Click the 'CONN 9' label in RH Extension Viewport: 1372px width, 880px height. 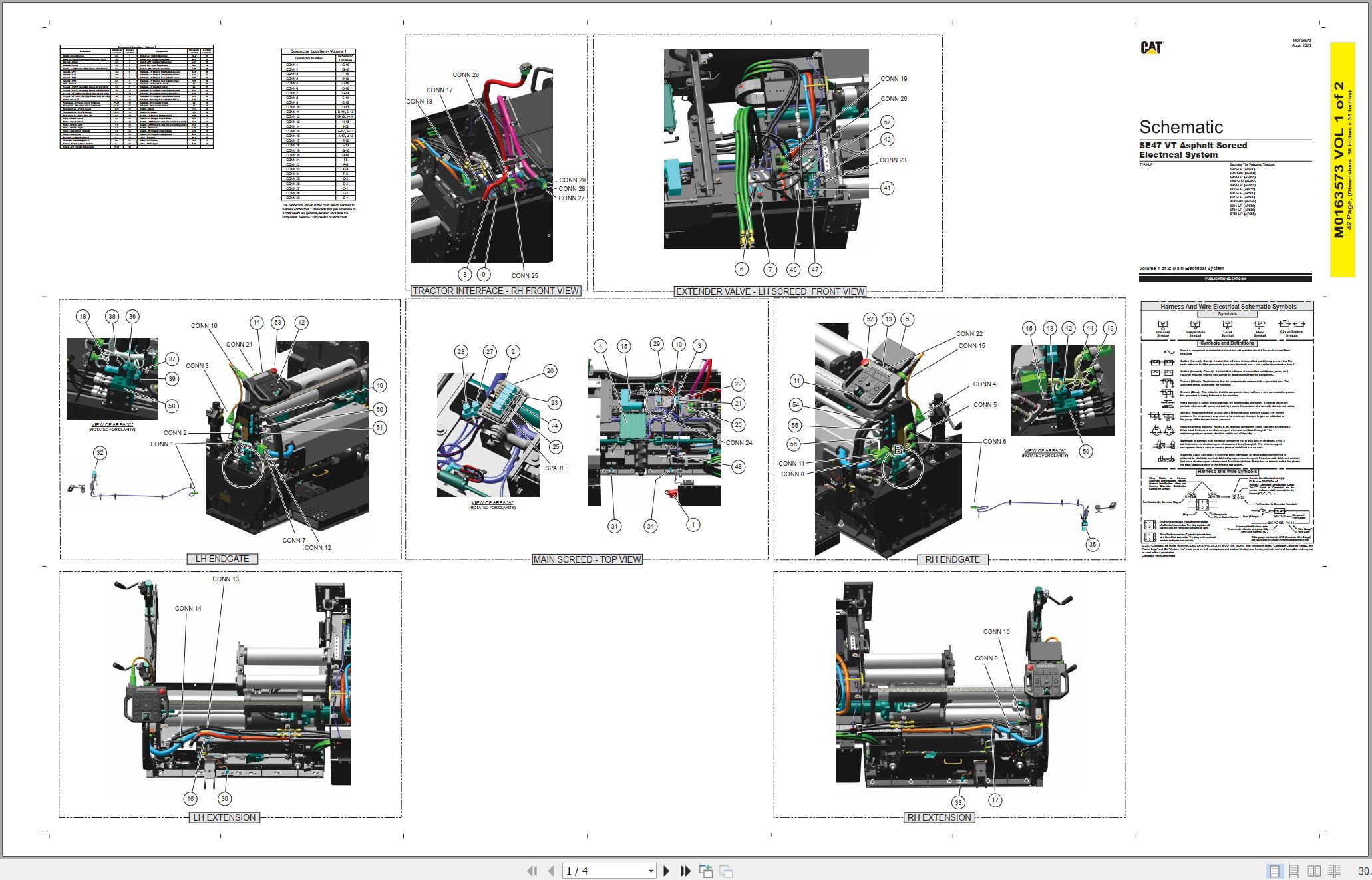click(x=987, y=659)
